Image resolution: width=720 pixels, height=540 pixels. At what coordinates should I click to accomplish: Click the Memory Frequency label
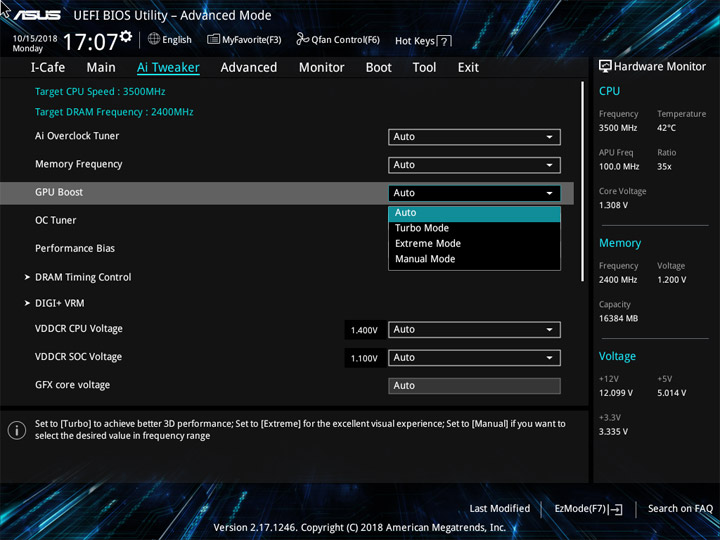[x=79, y=164]
